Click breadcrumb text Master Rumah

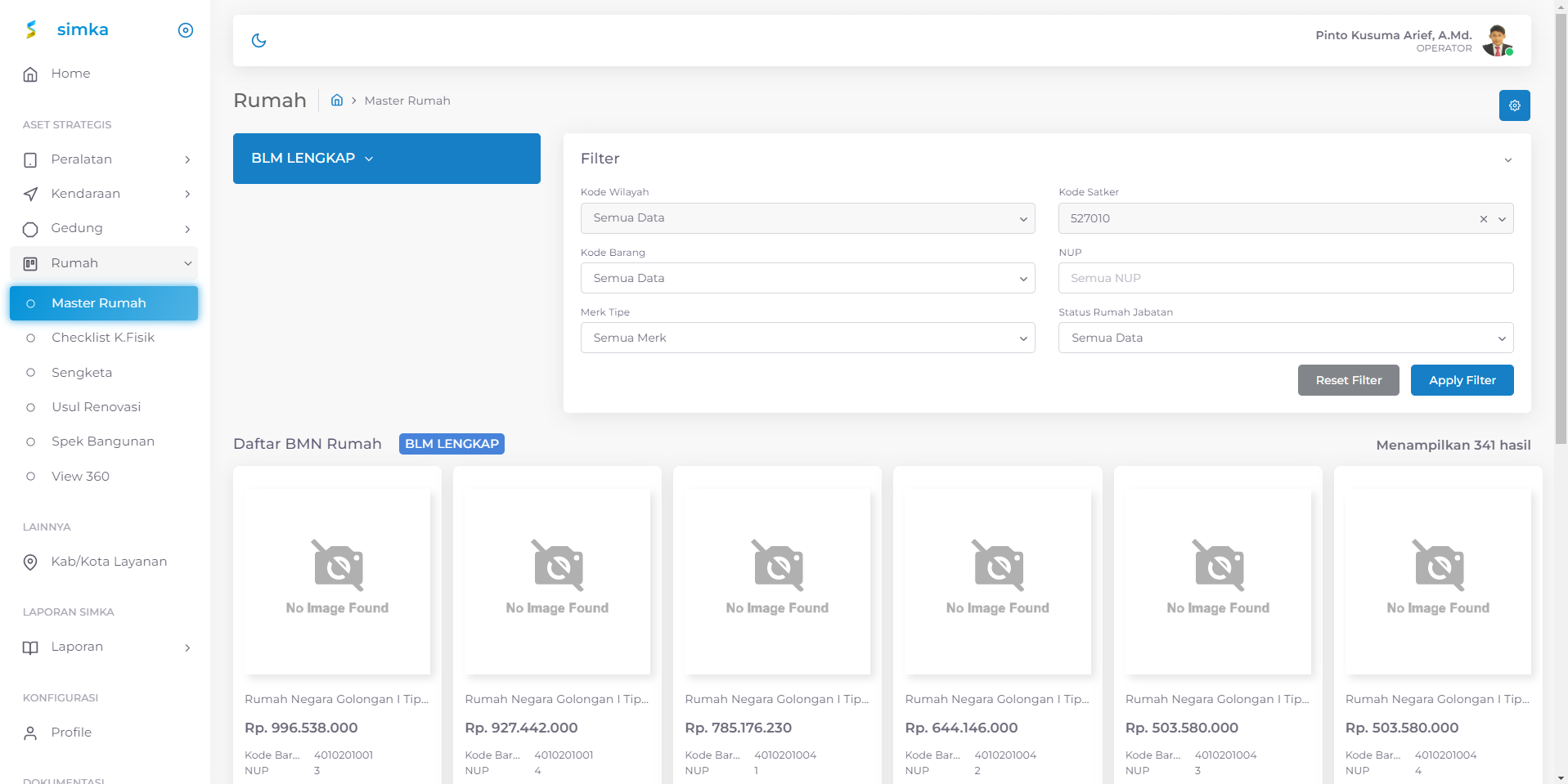407,101
